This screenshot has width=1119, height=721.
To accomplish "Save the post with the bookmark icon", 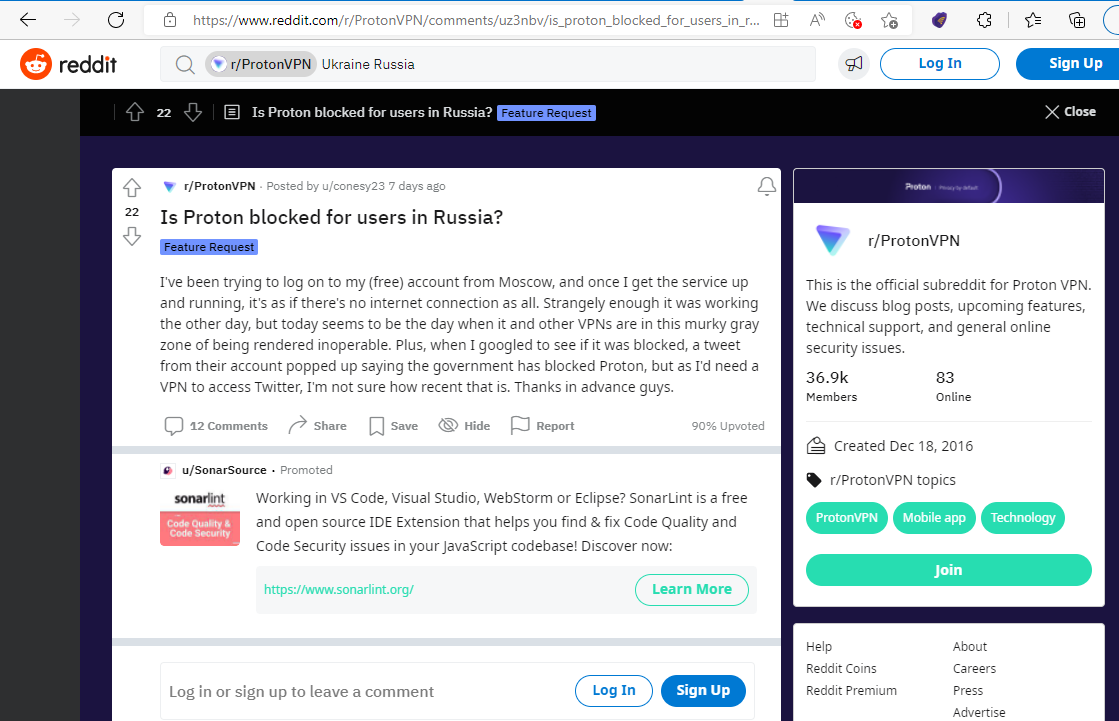I will [x=393, y=426].
